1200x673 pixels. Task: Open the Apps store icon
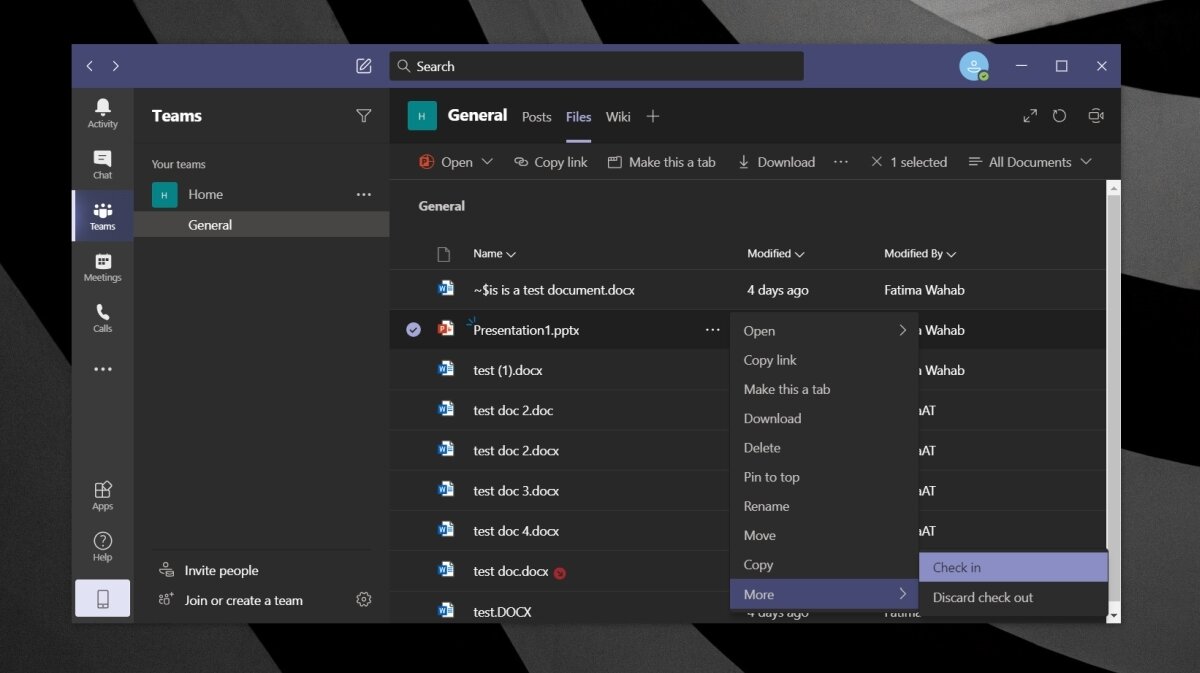[102, 495]
